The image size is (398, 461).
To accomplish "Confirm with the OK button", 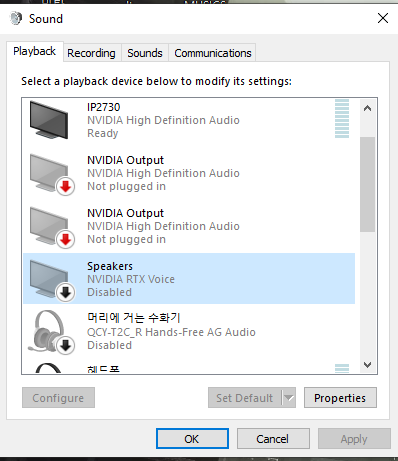I will coord(192,439).
